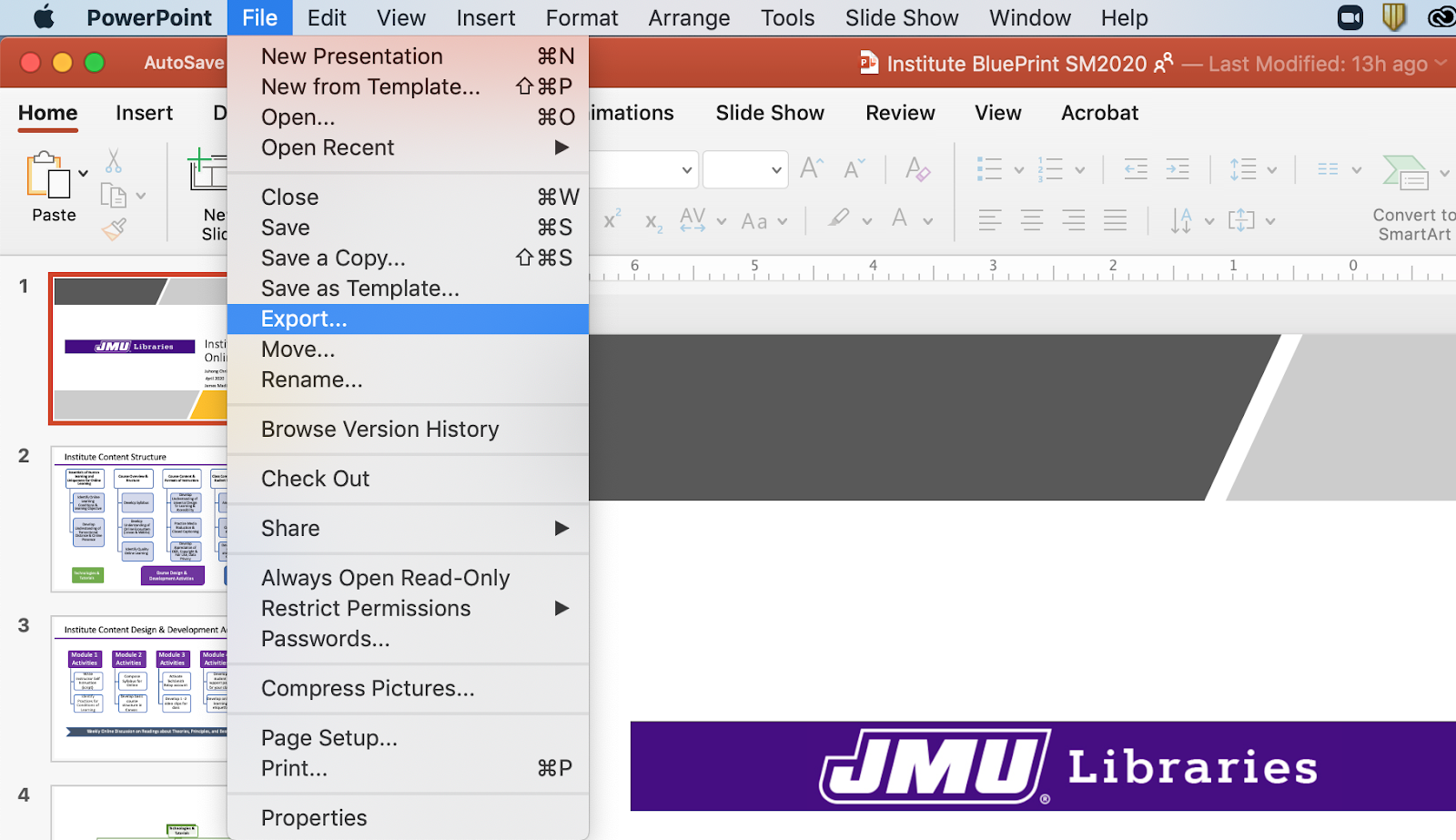Screen dimensions: 1456x840
Task: Select New Presentation
Action: point(408,56)
